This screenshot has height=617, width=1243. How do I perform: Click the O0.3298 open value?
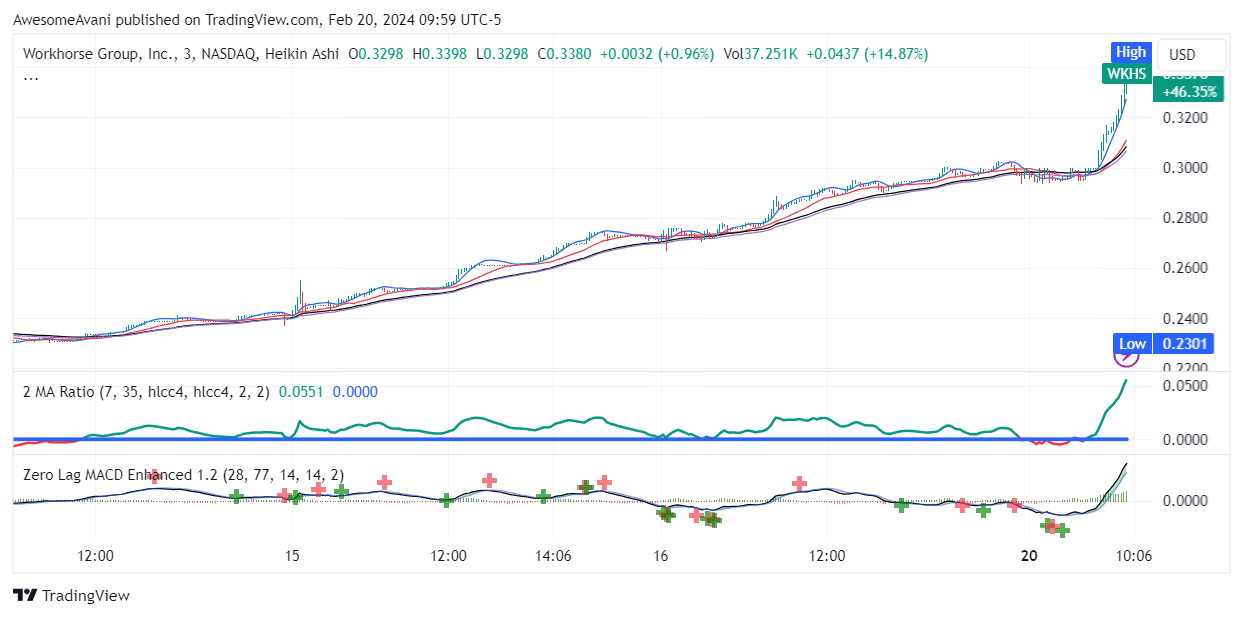[376, 54]
